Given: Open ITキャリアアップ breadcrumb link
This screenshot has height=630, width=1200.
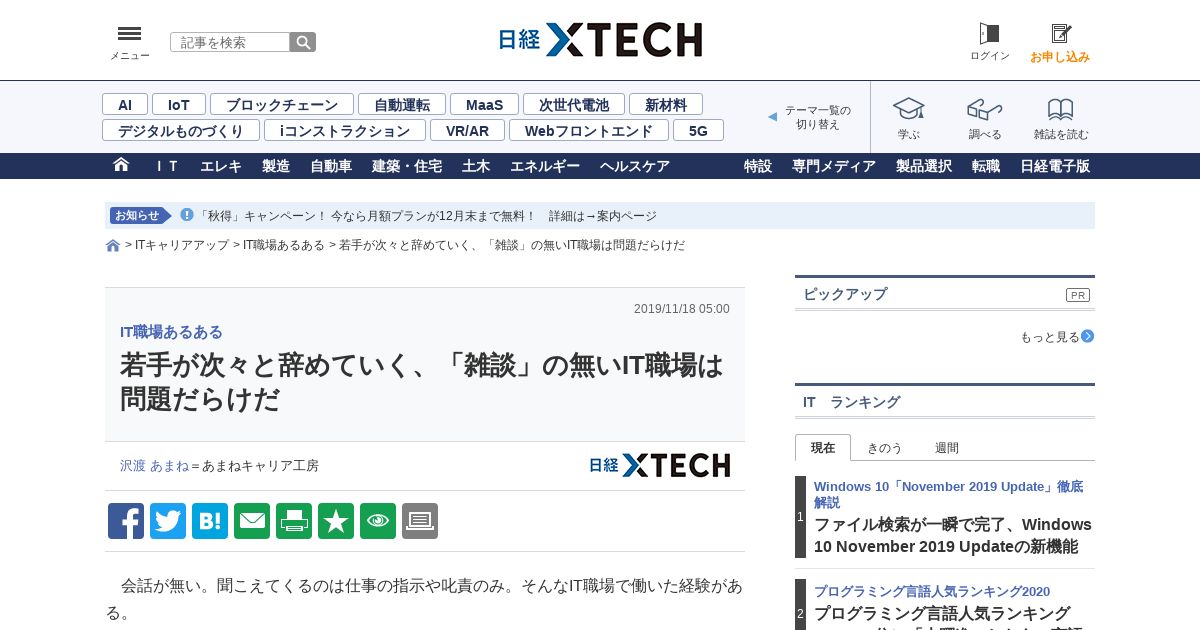Looking at the screenshot, I should (182, 245).
